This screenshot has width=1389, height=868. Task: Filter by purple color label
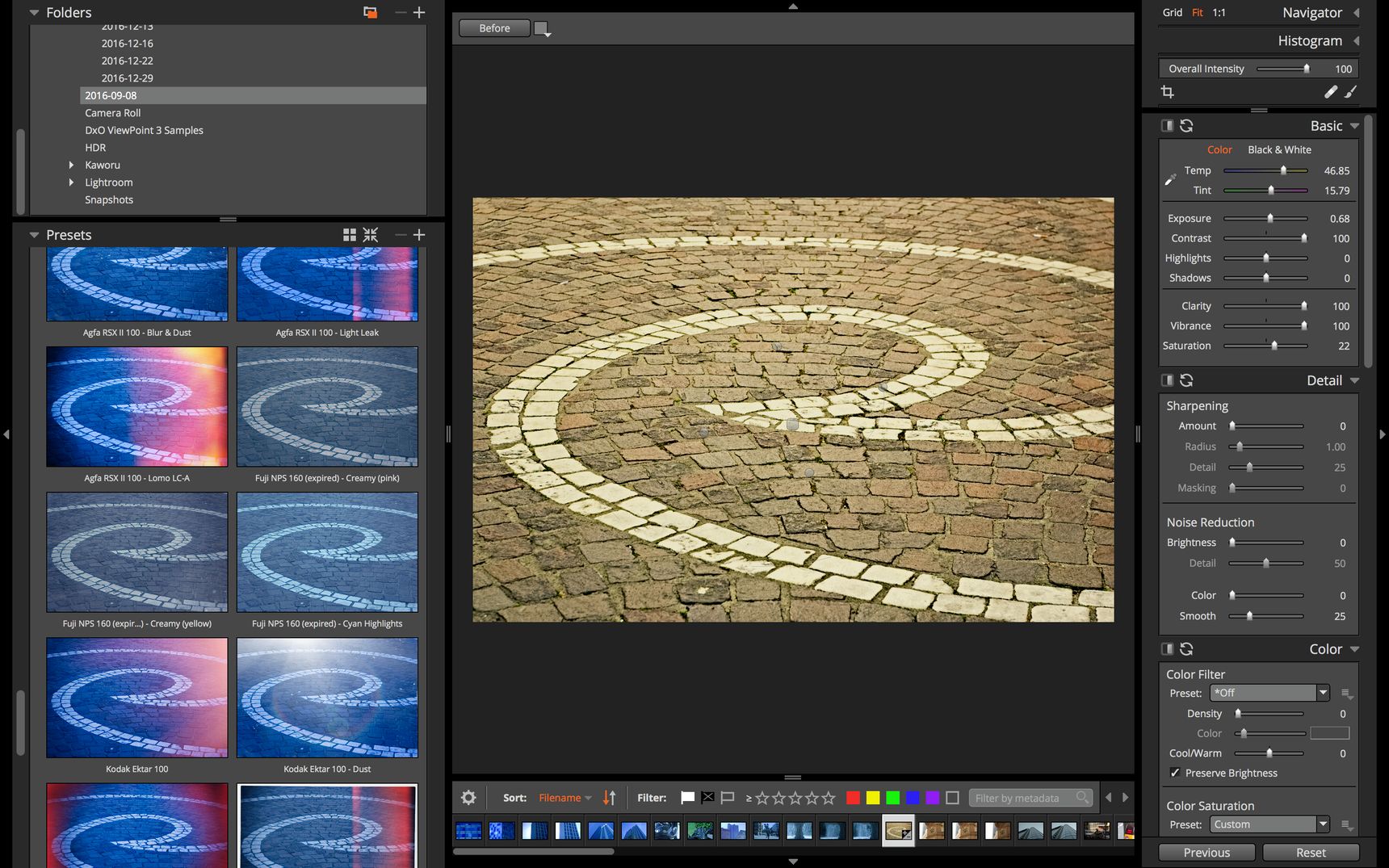(x=933, y=798)
